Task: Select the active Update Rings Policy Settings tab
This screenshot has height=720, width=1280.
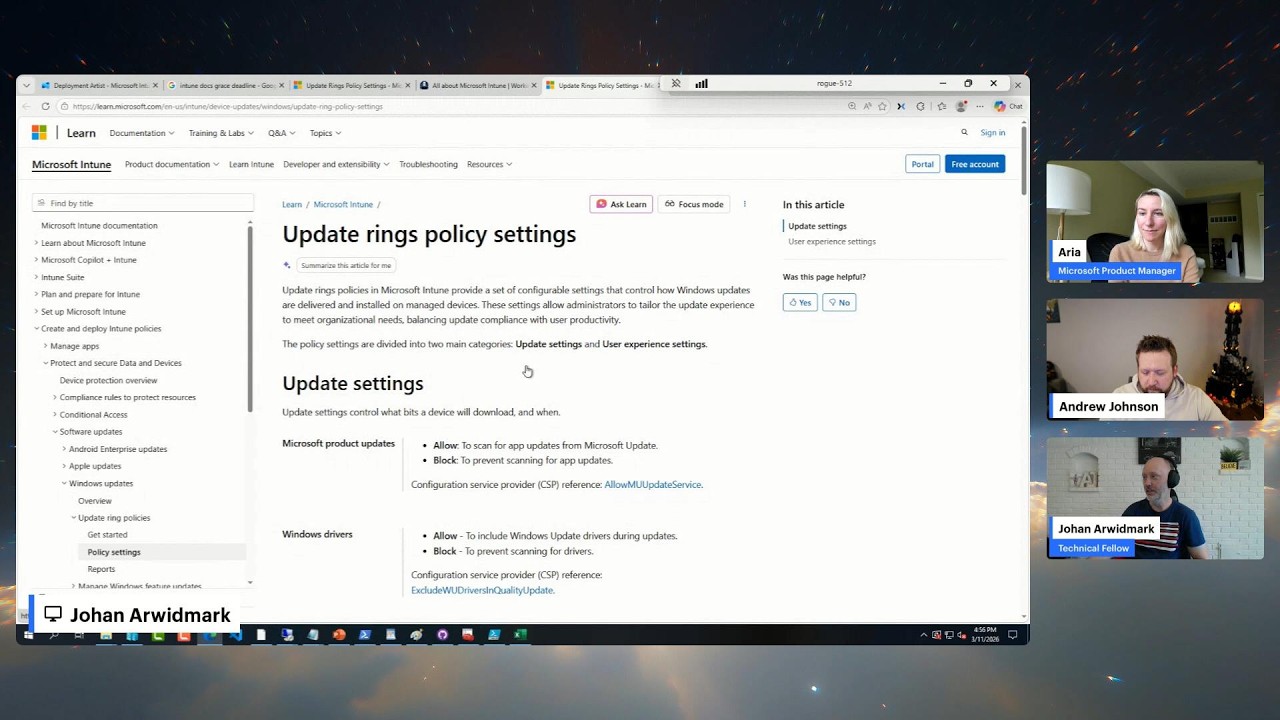Action: (602, 85)
